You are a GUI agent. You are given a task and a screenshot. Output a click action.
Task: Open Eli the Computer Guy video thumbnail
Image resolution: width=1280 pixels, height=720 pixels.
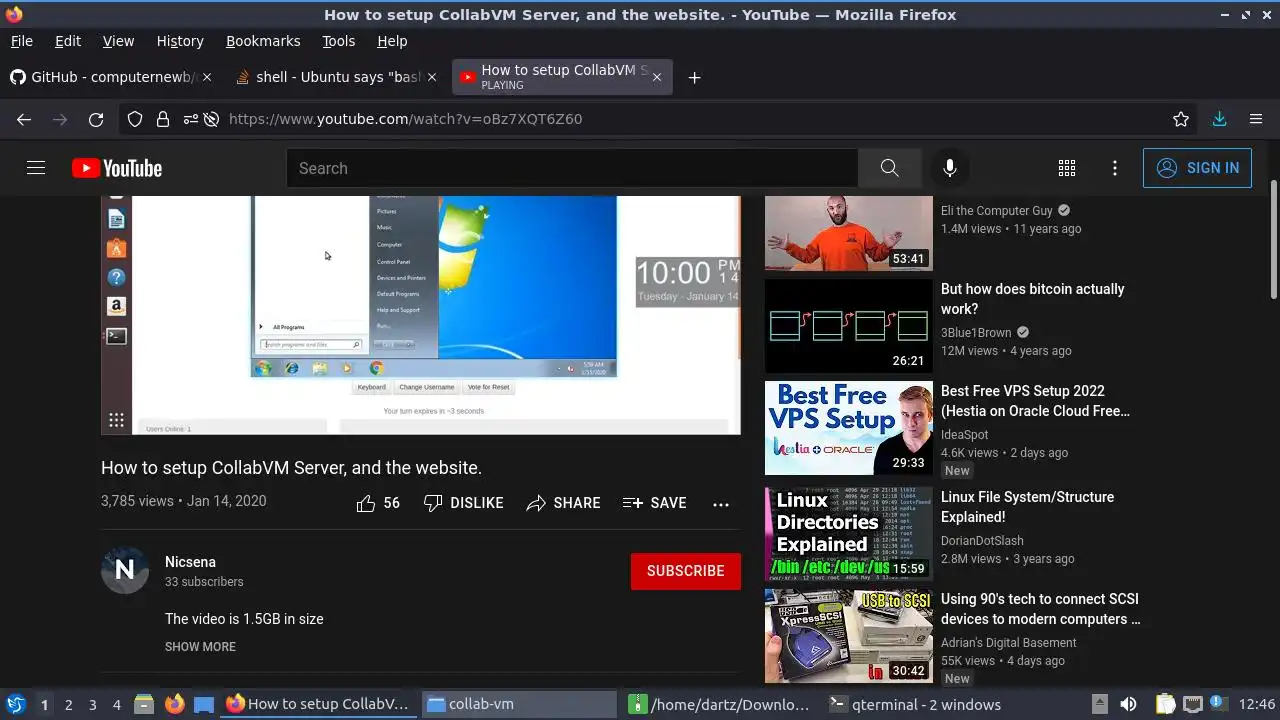click(x=849, y=233)
